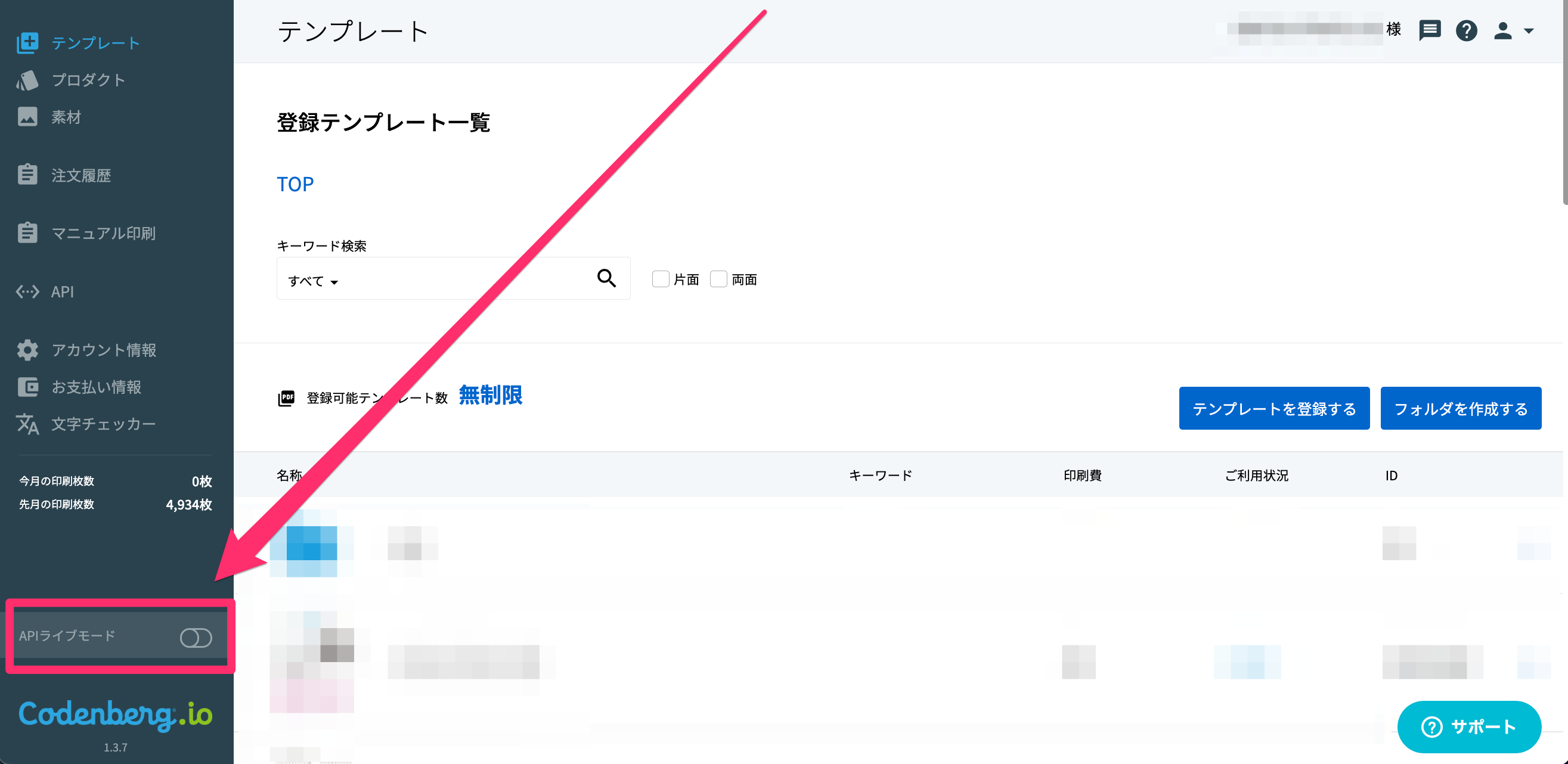Click the テンプレートを登録する button
The width and height of the screenshot is (1568, 764).
(x=1274, y=408)
